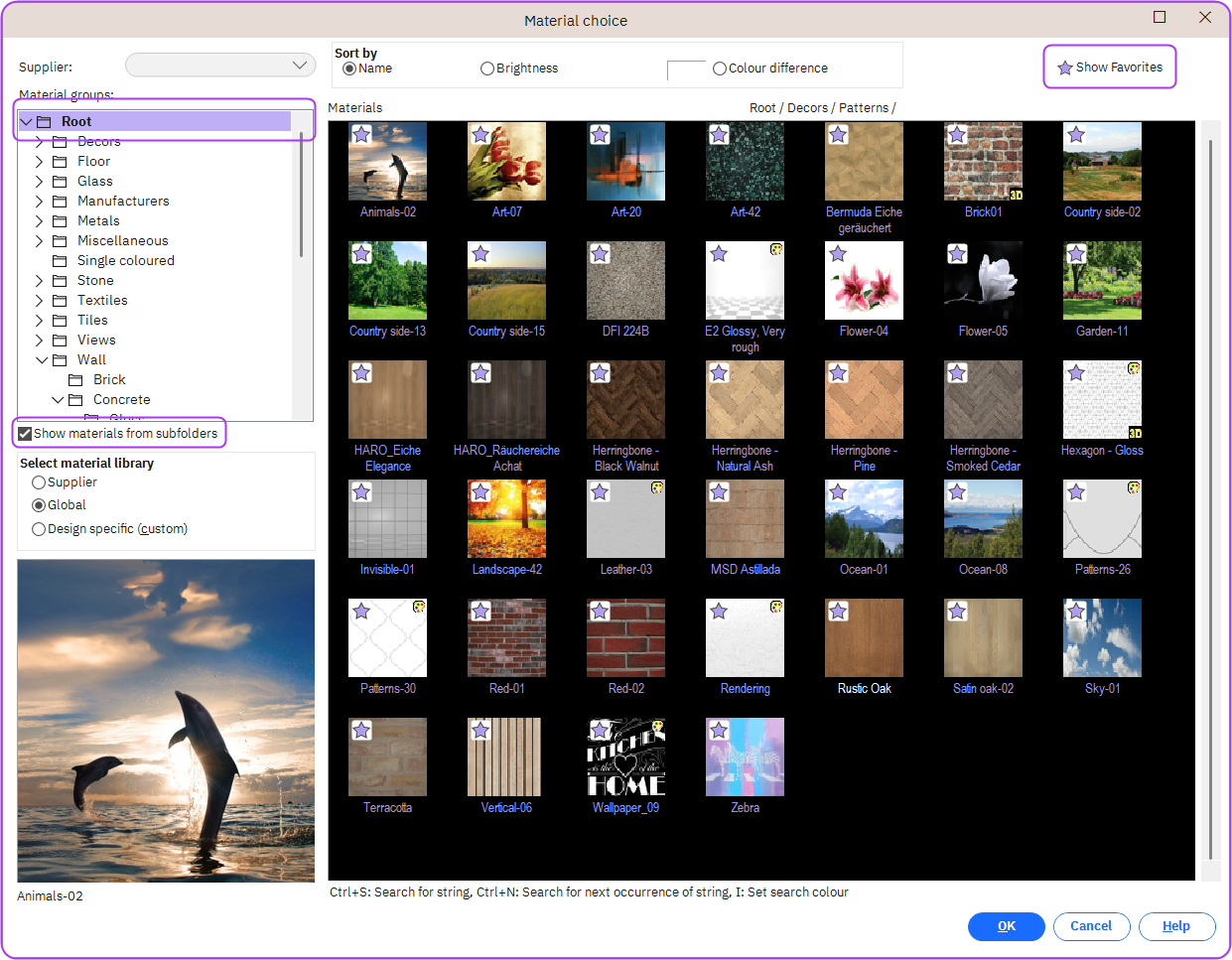Click the 3D badge on Hexagon - Gloss

tap(1134, 433)
